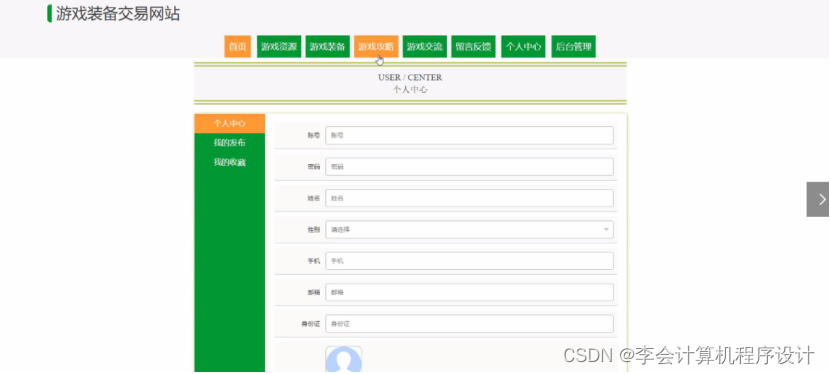Screen dimensions: 830x374
Task: Click the 手机 input field
Action: [470, 261]
